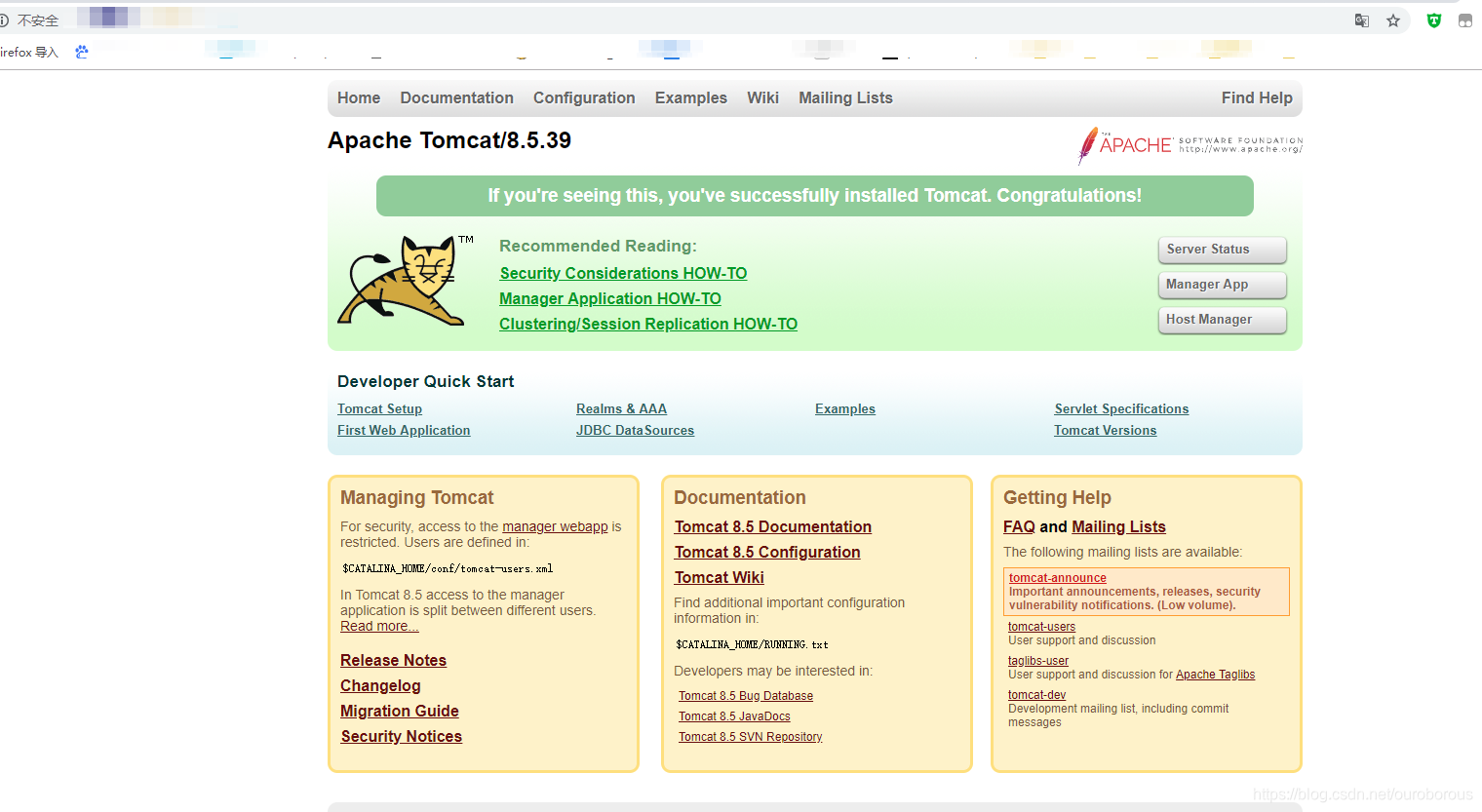Click the Tomcat cat mascot image
The width and height of the screenshot is (1482, 812).
click(x=406, y=279)
